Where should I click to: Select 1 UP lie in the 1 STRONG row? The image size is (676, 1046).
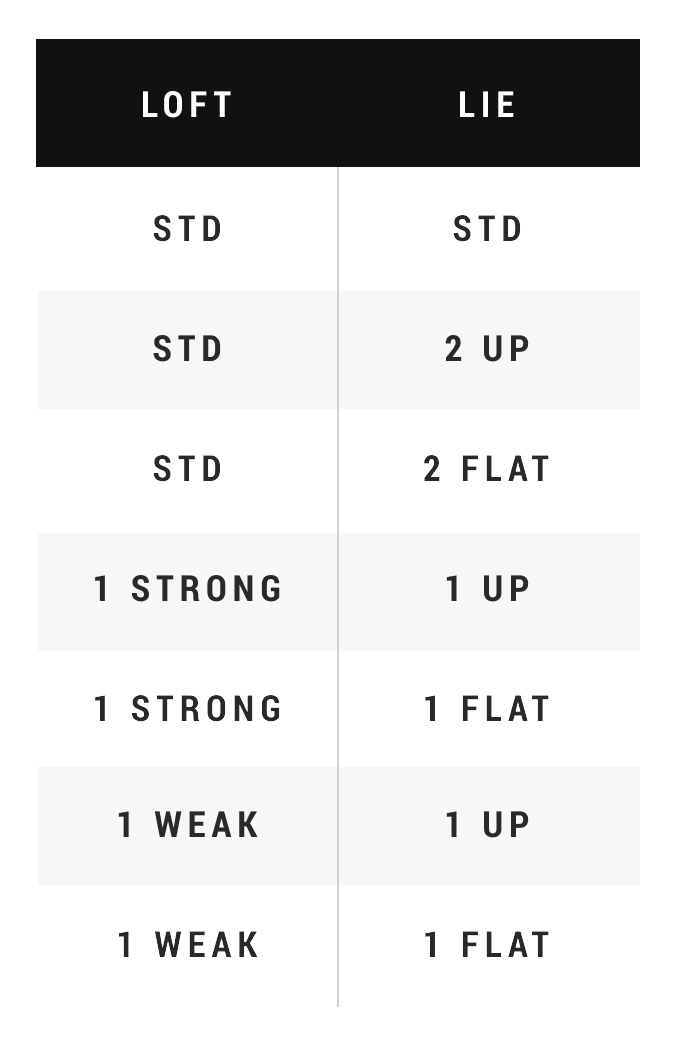pos(488,589)
